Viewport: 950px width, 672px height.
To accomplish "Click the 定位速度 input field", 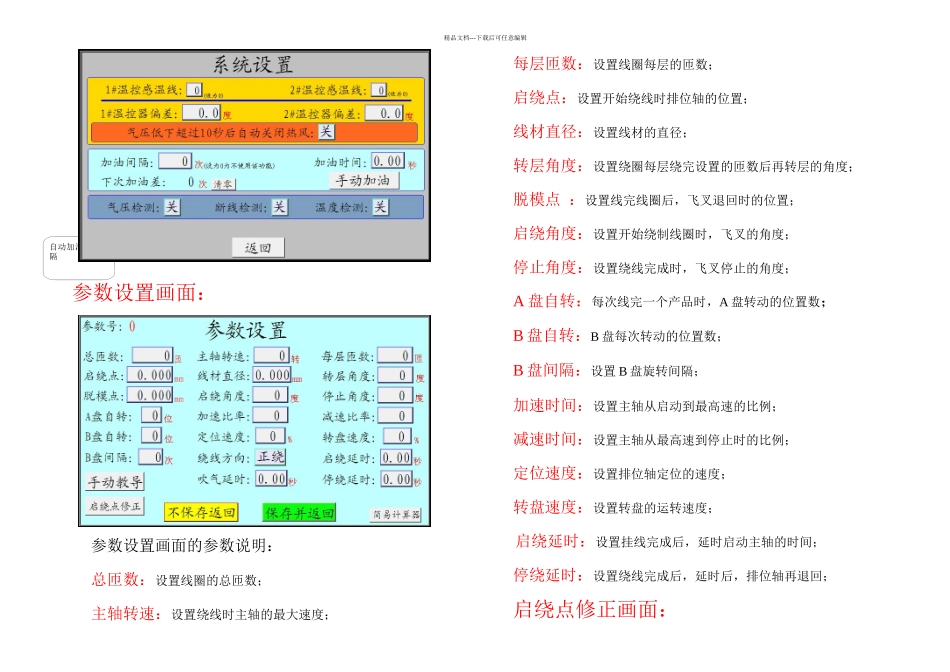I will [270, 436].
